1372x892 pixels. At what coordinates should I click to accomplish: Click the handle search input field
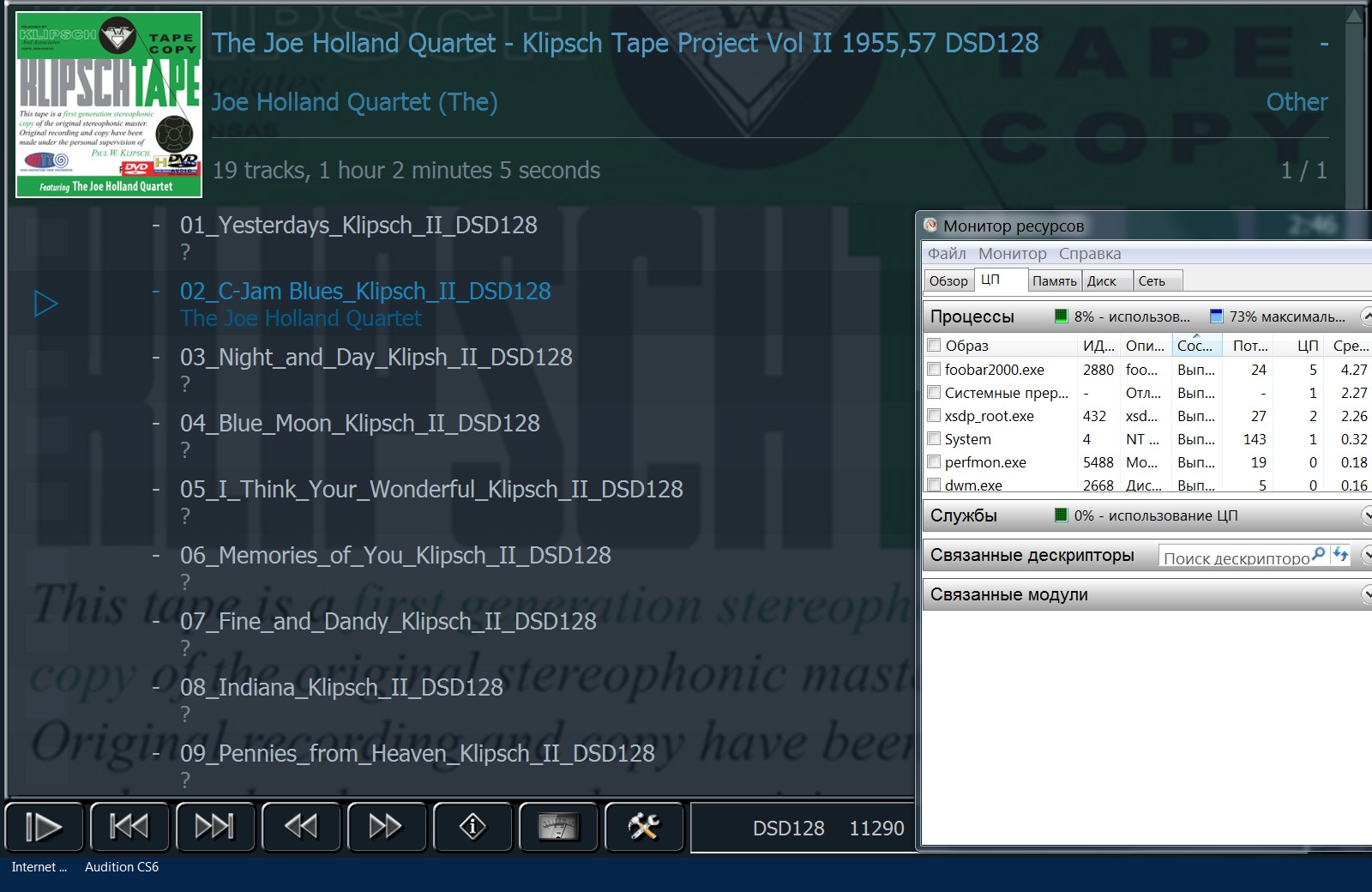[1235, 556]
